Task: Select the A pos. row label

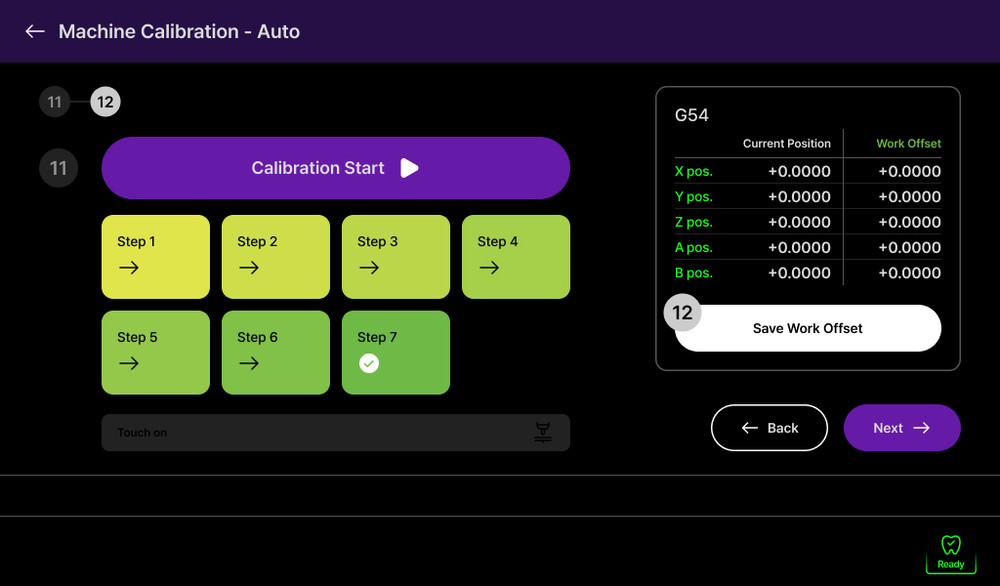Action: pyautogui.click(x=694, y=247)
